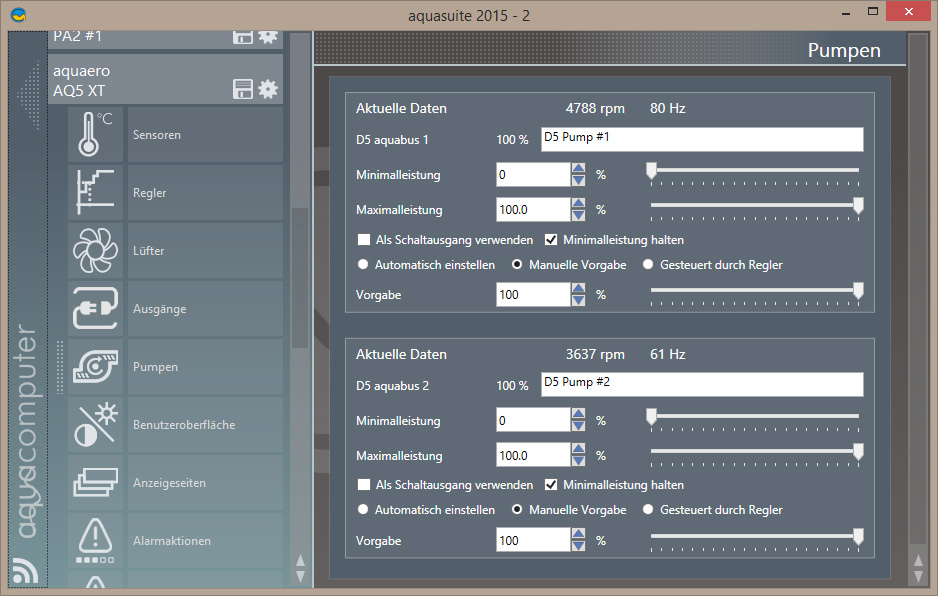
Task: Open the Pumpen menu entry
Action: point(155,367)
